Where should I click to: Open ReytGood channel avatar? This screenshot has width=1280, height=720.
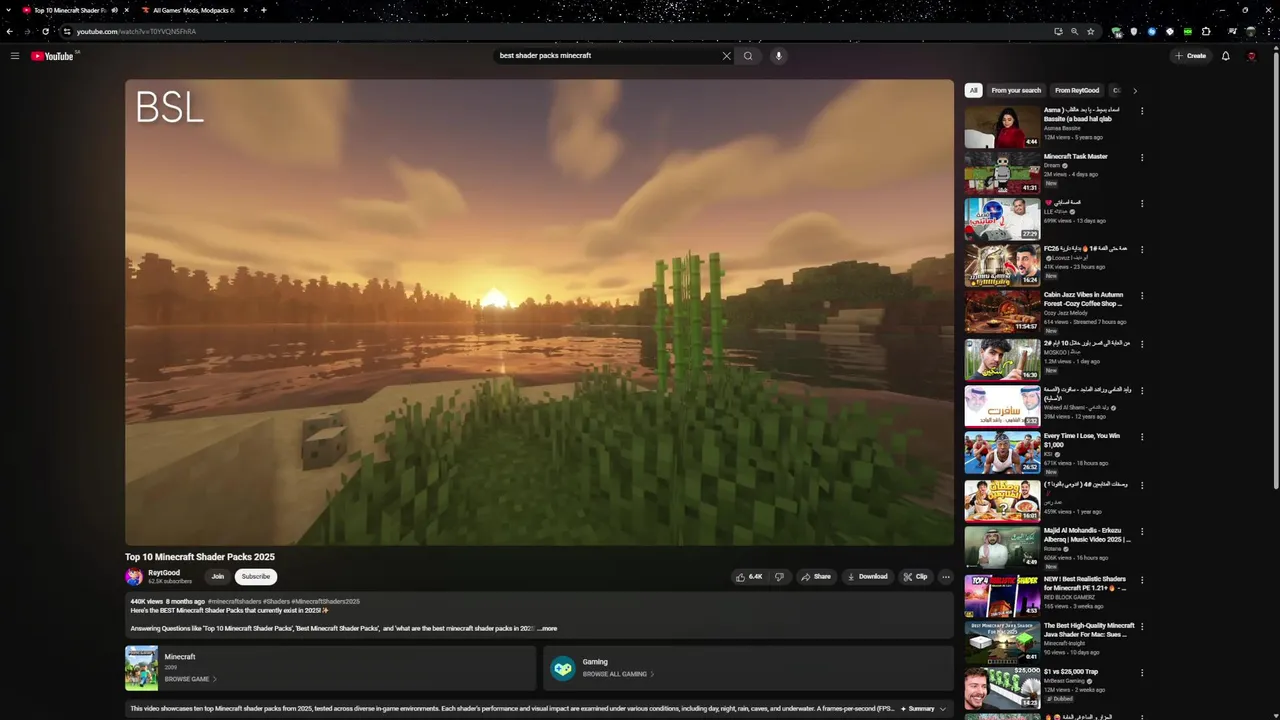tap(134, 576)
